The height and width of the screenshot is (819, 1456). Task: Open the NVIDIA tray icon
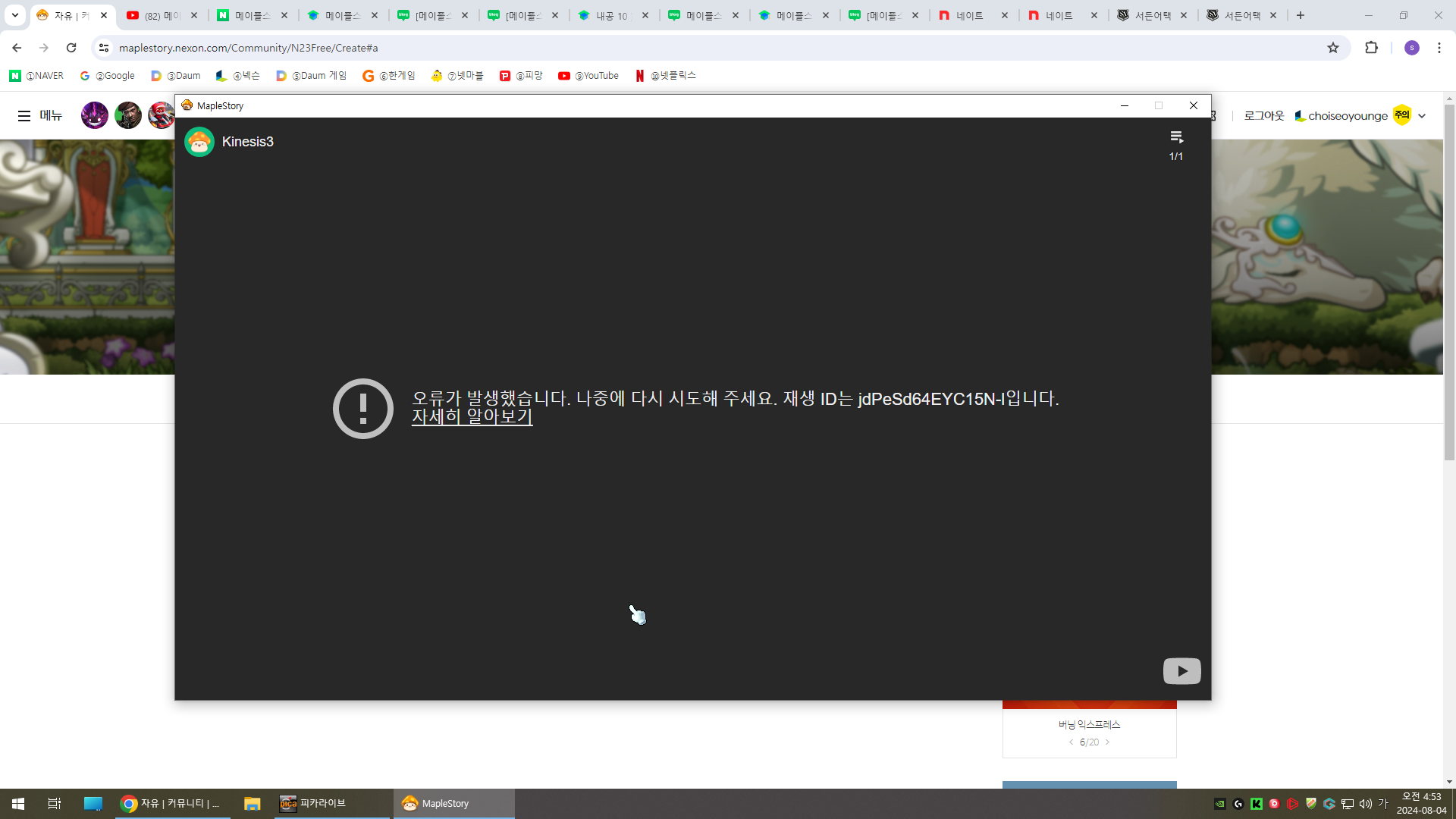coord(1220,804)
